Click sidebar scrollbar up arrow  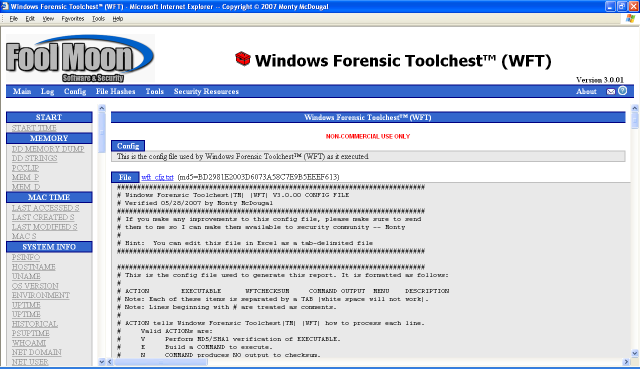click(x=102, y=108)
